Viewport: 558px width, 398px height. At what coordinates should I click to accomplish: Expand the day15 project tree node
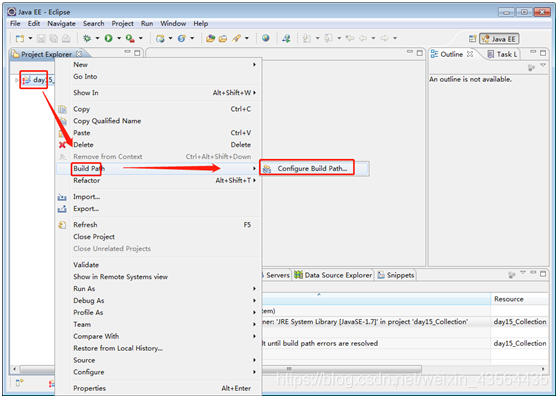point(16,80)
